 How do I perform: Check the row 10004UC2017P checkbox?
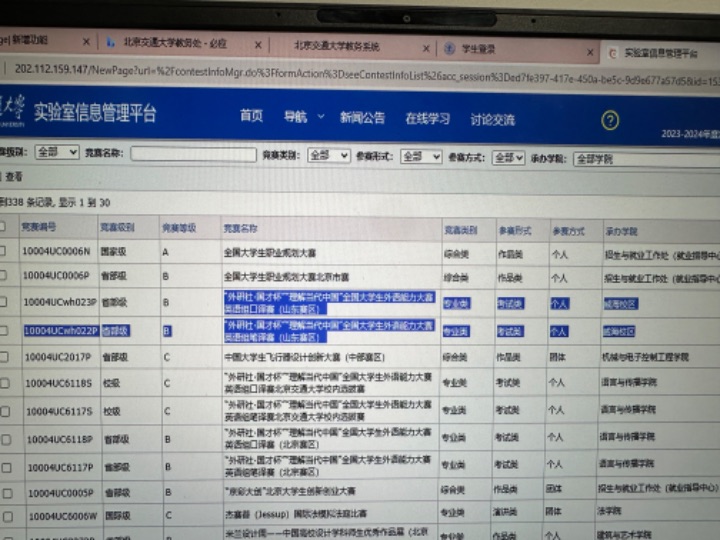click(5, 357)
